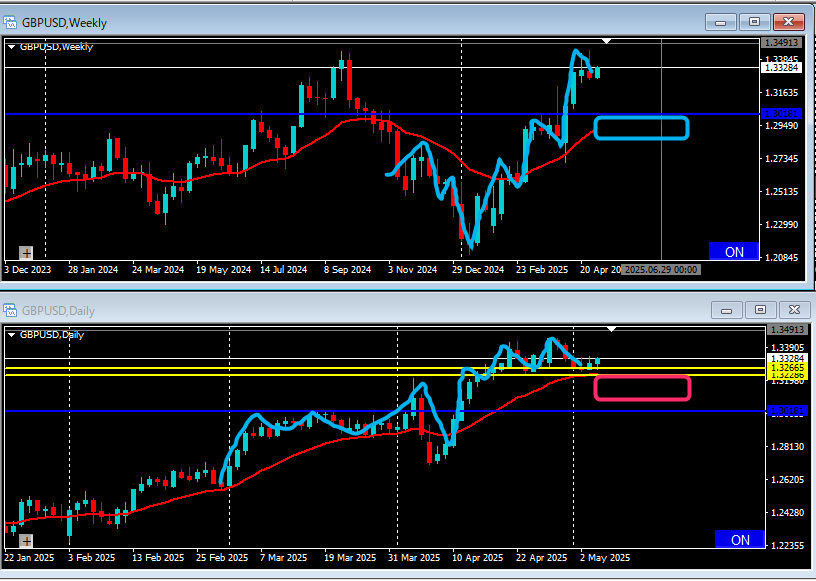Click the 1.28130 price on the Daily scale
This screenshot has width=816, height=581.
pos(787,447)
